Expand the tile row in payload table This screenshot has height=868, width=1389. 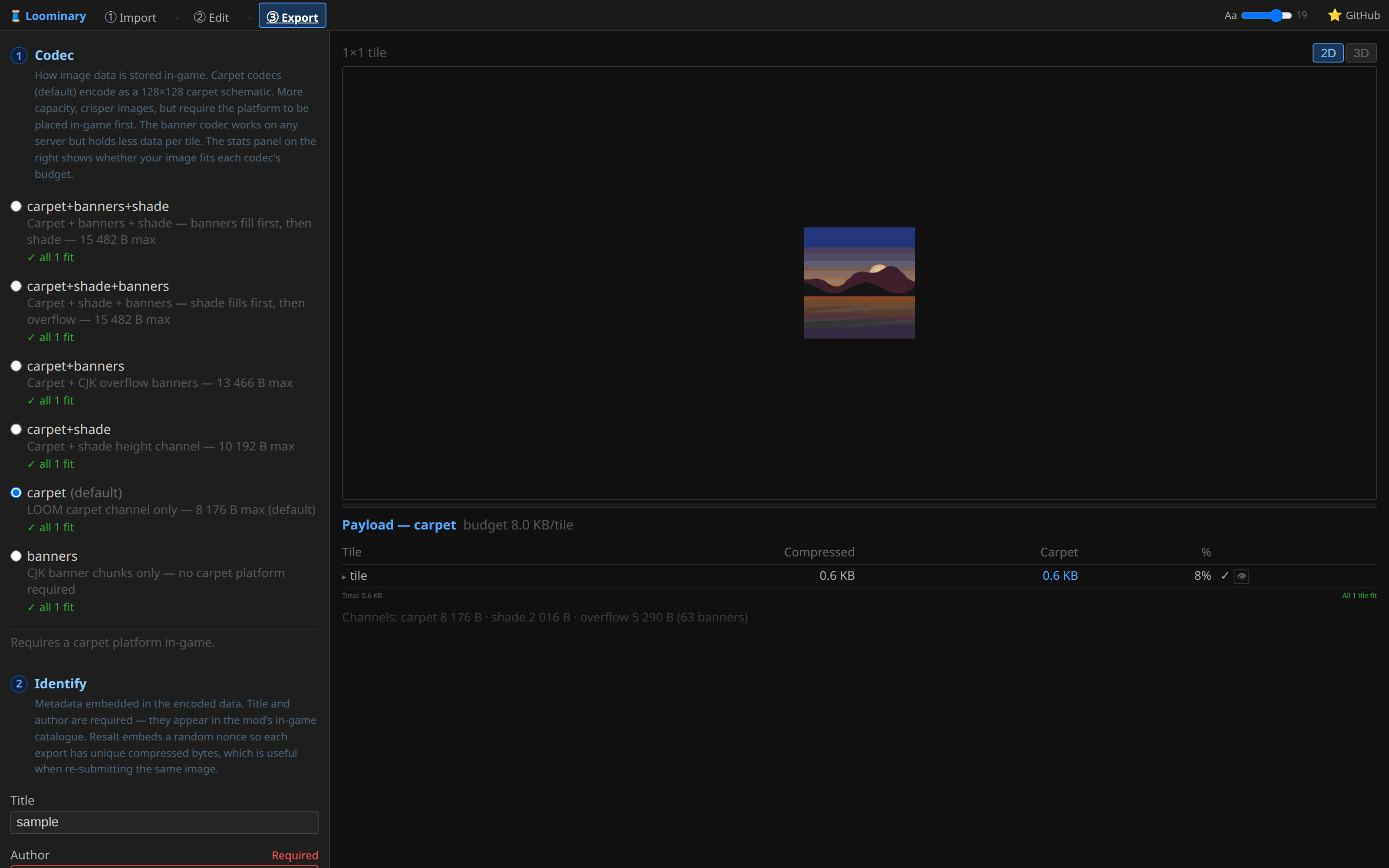click(x=344, y=576)
